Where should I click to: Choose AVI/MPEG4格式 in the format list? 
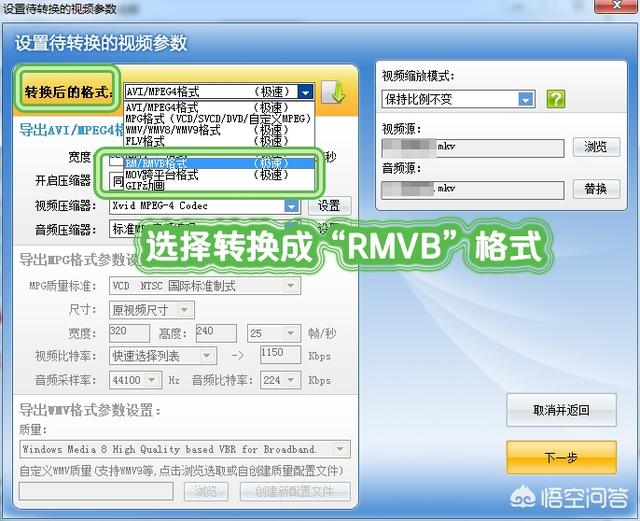pyautogui.click(x=219, y=108)
